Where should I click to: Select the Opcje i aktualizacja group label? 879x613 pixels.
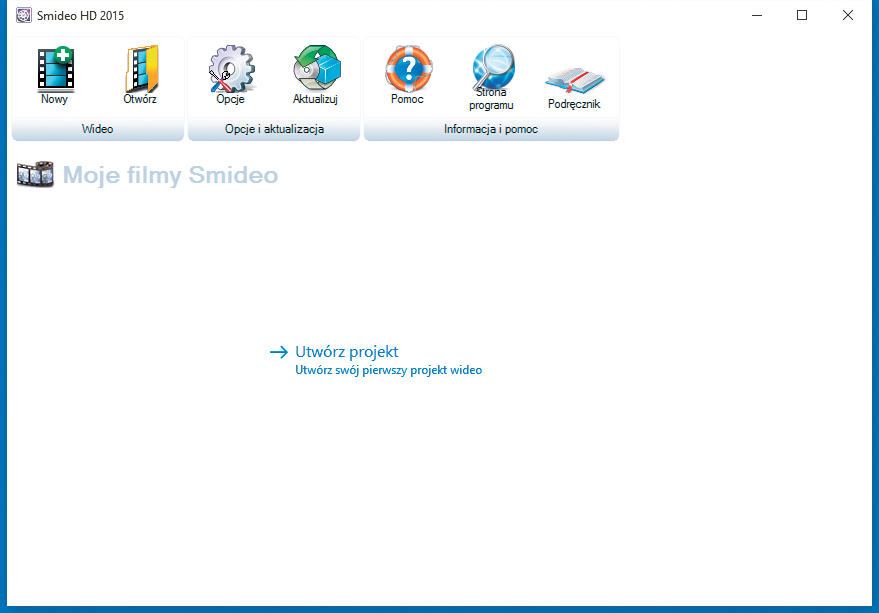[274, 130]
